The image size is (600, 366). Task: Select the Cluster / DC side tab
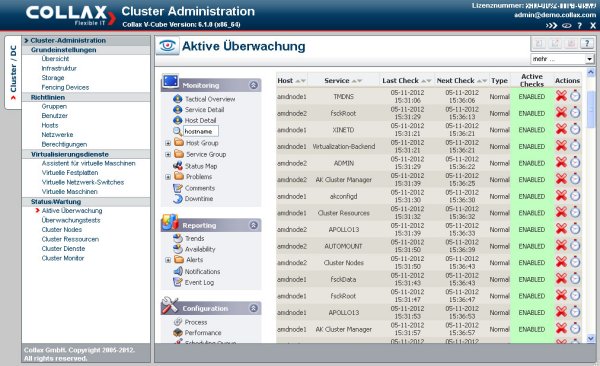[13, 72]
